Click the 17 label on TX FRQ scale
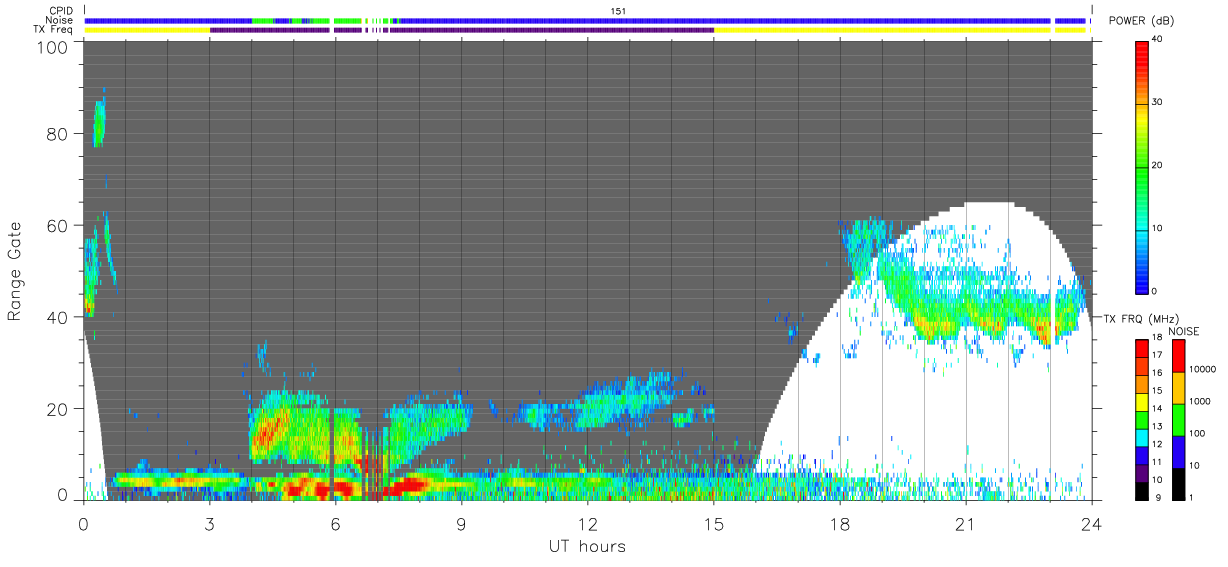Screen dimensions: 1228x567 pos(1157,355)
